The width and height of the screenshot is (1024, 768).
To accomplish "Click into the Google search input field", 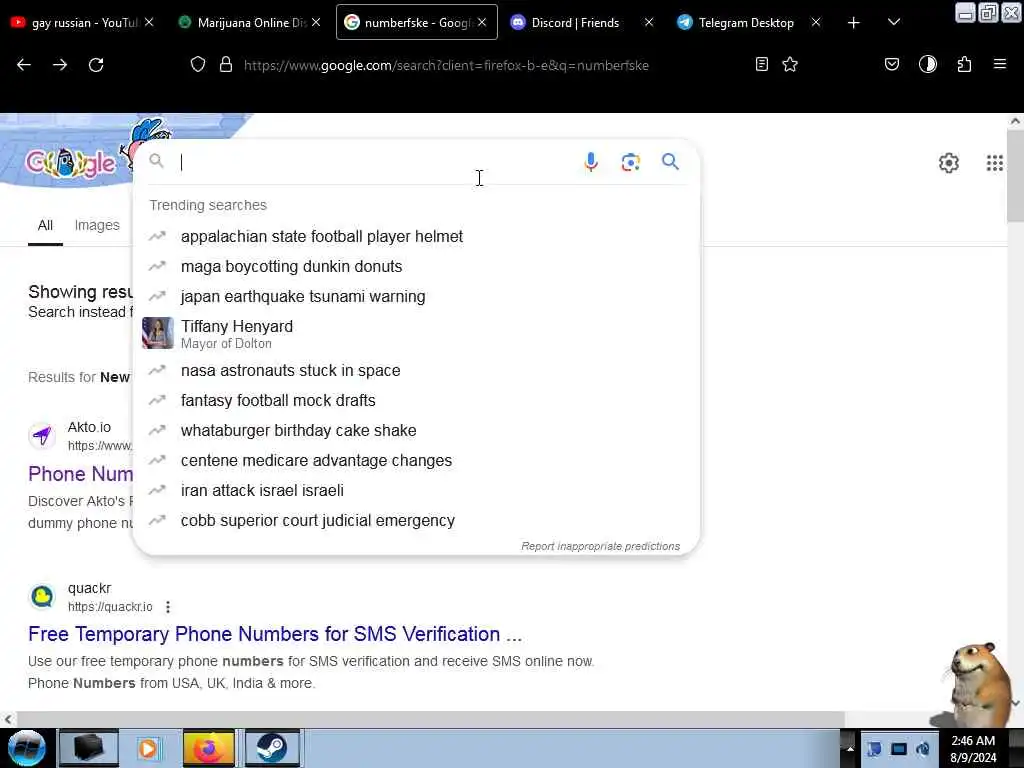I will point(376,162).
